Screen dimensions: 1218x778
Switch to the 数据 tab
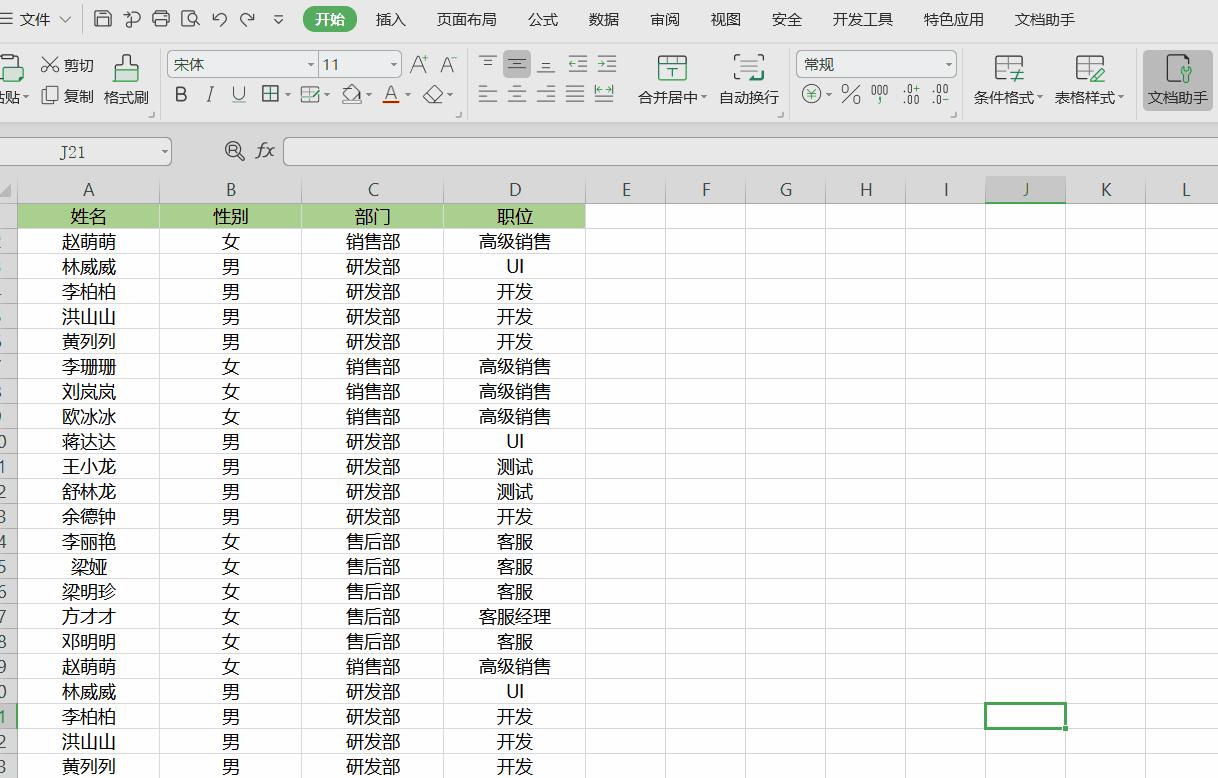point(604,19)
